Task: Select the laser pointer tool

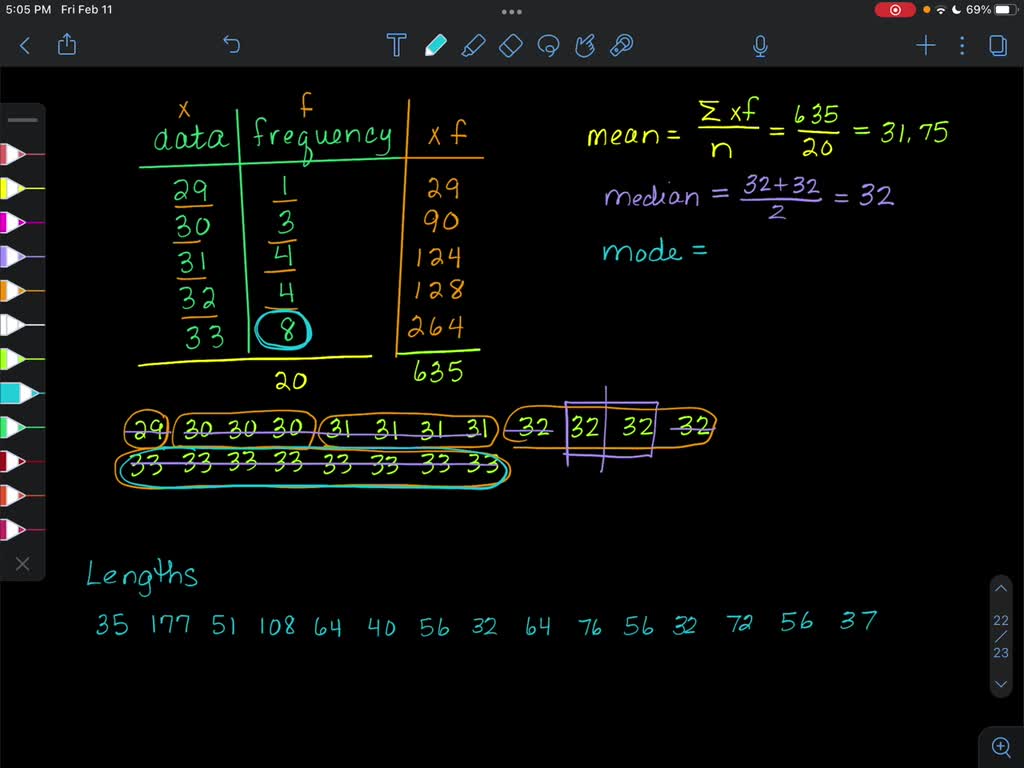Action: pyautogui.click(x=622, y=45)
